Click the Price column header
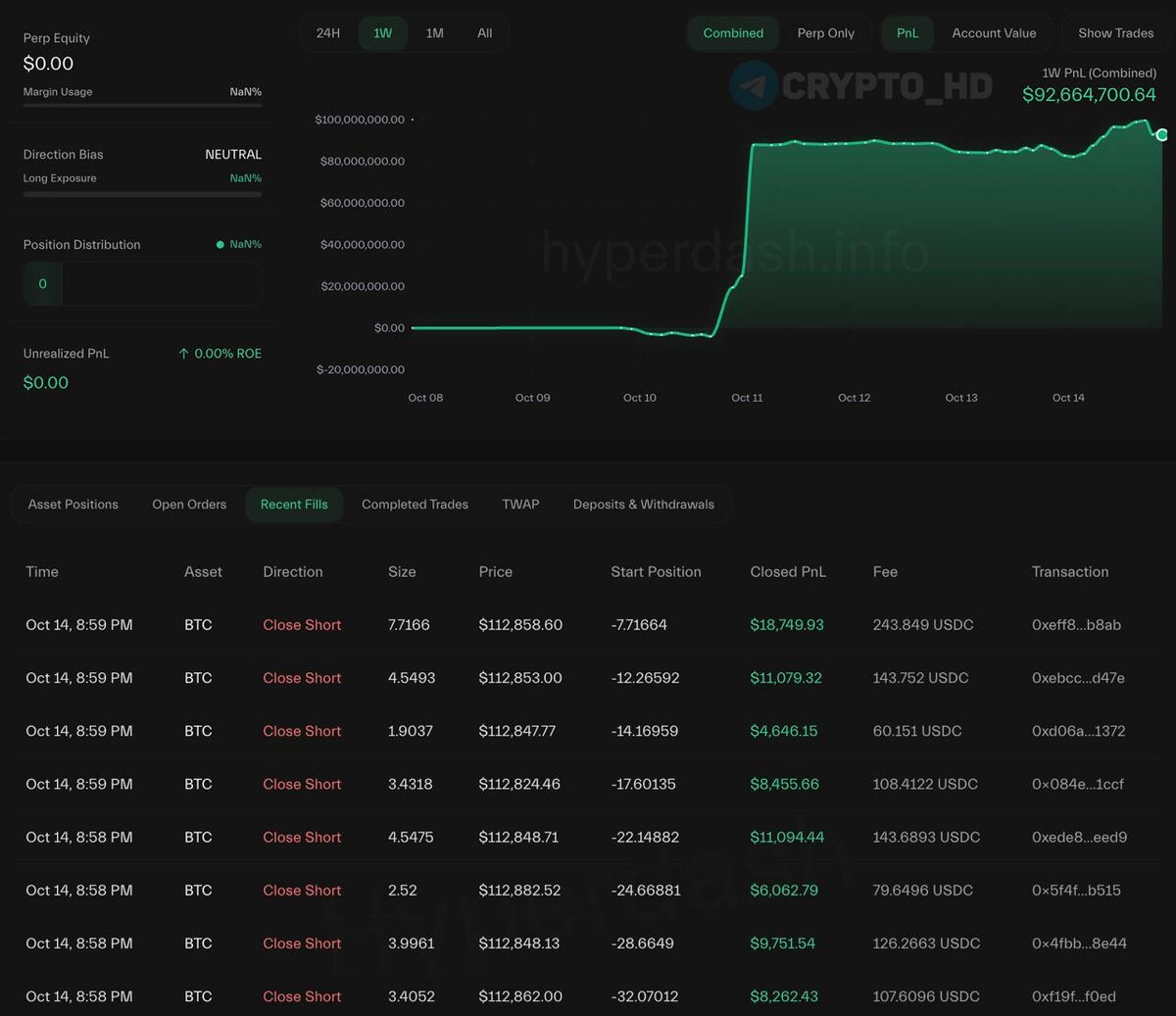The width and height of the screenshot is (1176, 1016). 496,572
